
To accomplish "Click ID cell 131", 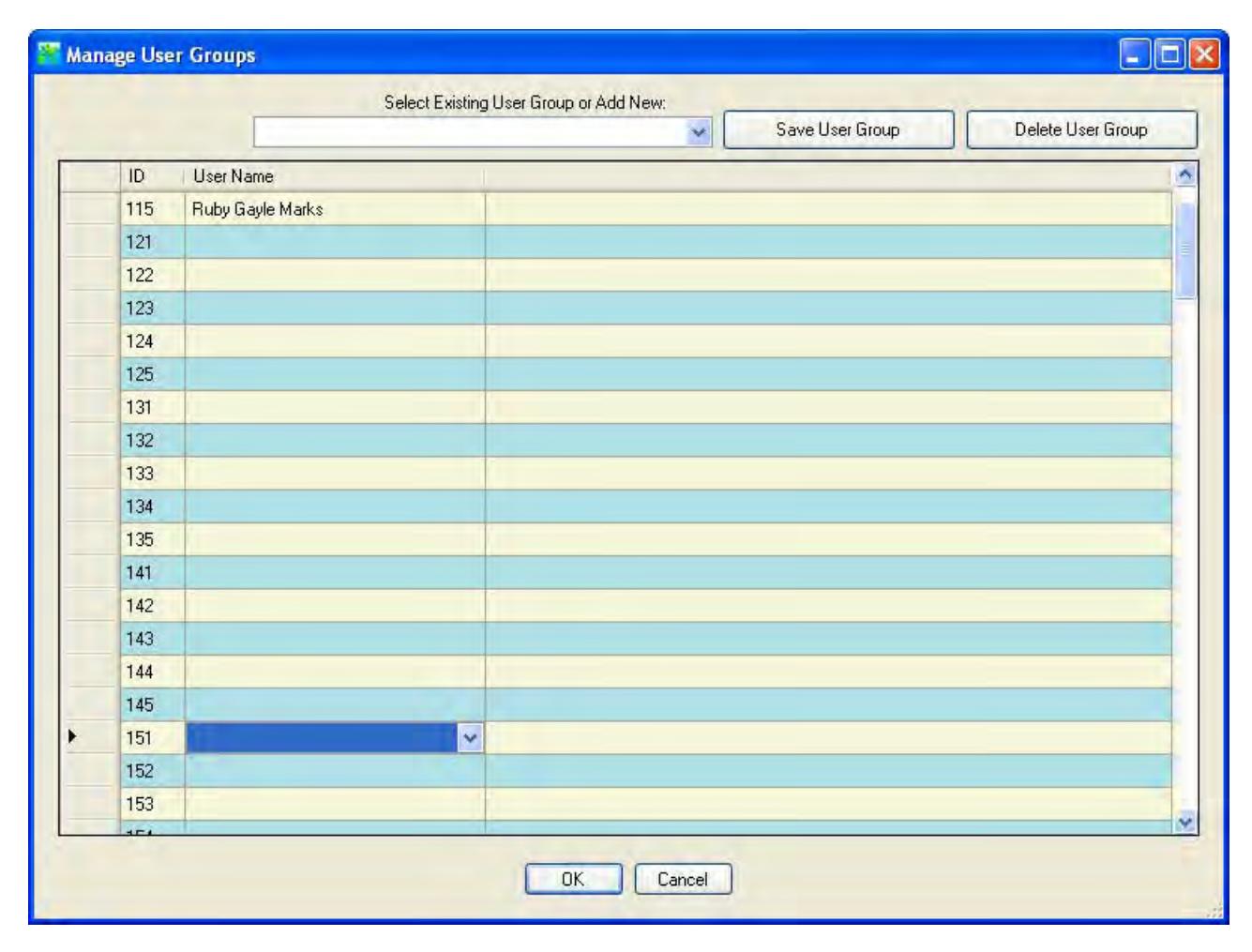I will (153, 407).
